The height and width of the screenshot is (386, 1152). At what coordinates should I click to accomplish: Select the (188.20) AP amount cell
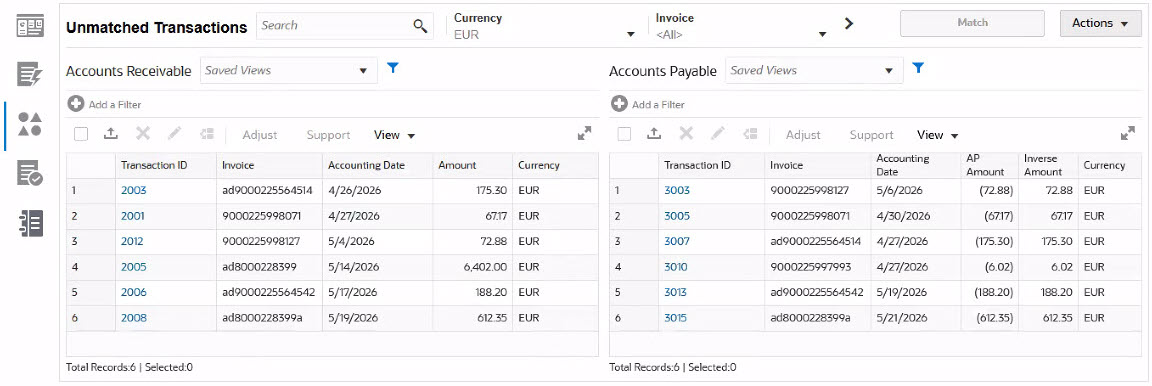pyautogui.click(x=991, y=292)
